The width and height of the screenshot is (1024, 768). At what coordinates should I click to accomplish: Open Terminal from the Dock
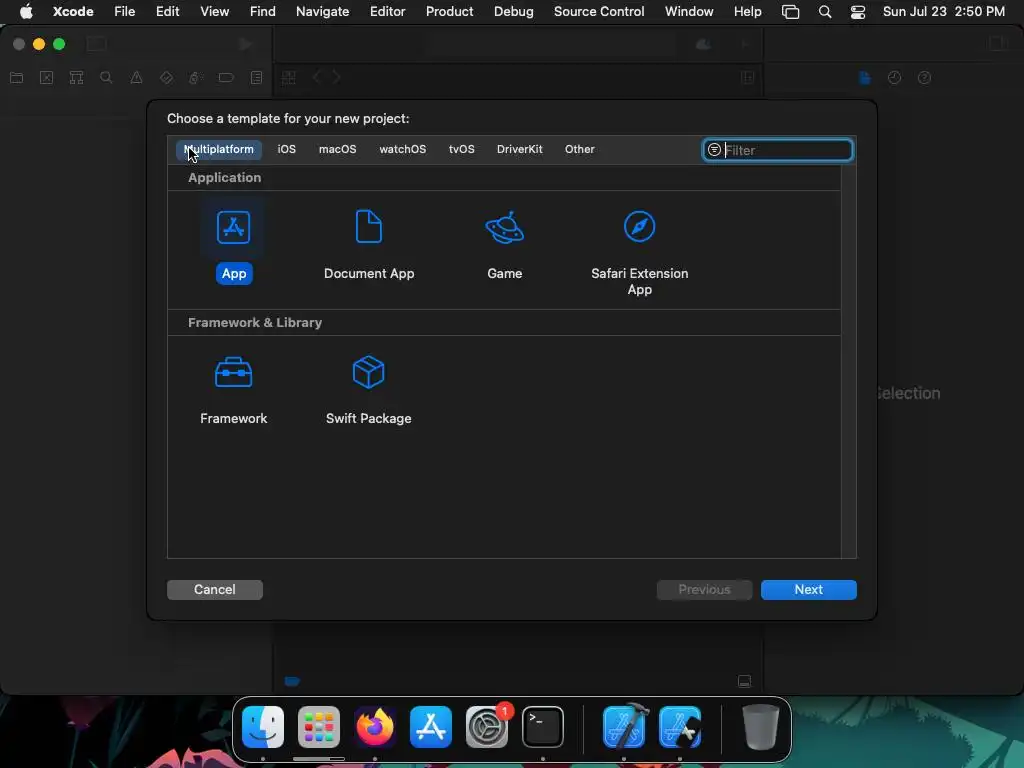tap(543, 726)
